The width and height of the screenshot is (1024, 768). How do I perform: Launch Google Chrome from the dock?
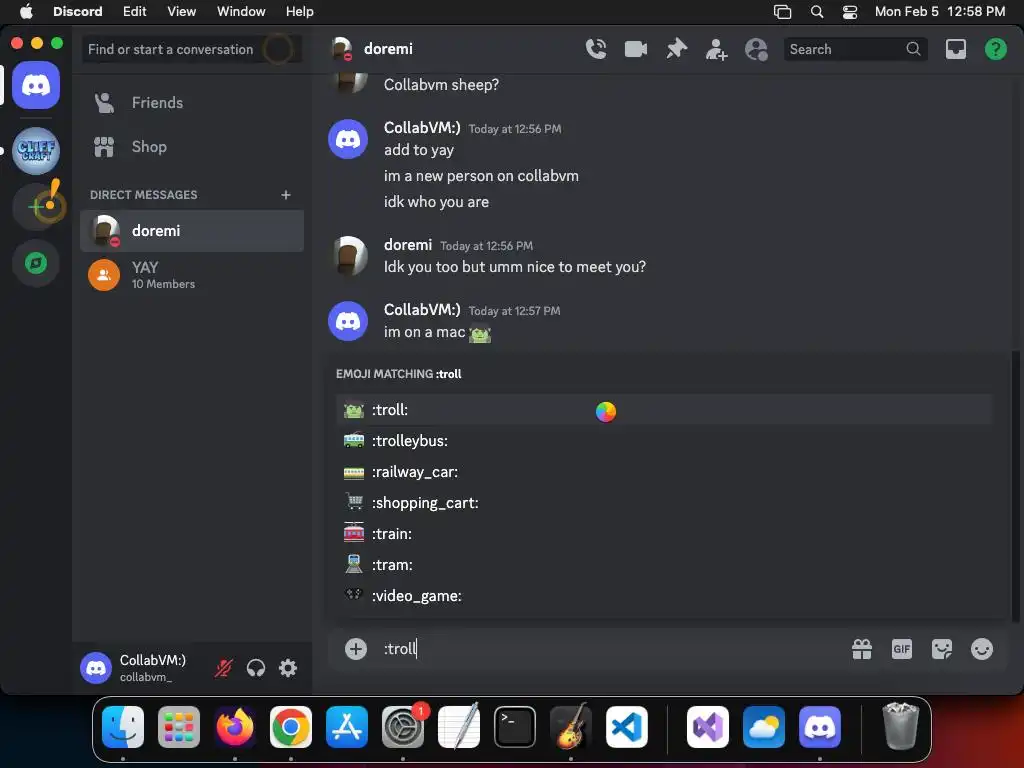click(x=291, y=727)
